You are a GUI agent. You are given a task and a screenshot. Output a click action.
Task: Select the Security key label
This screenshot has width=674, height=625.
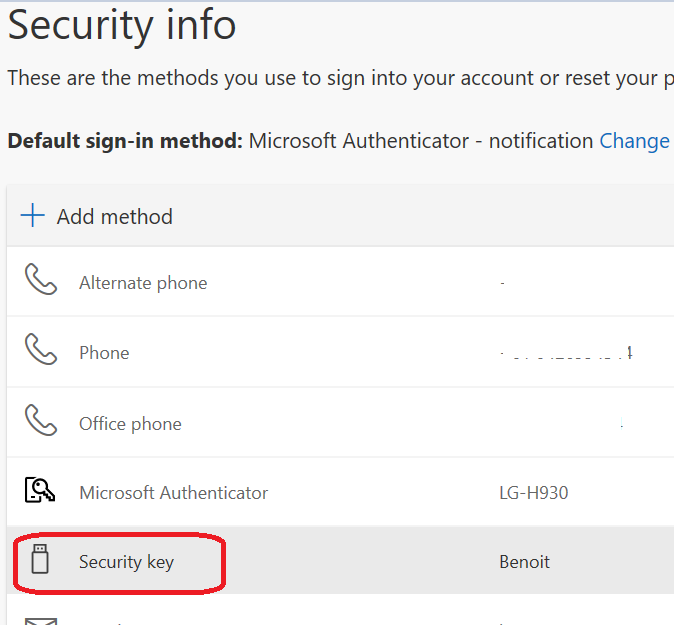click(x=126, y=562)
